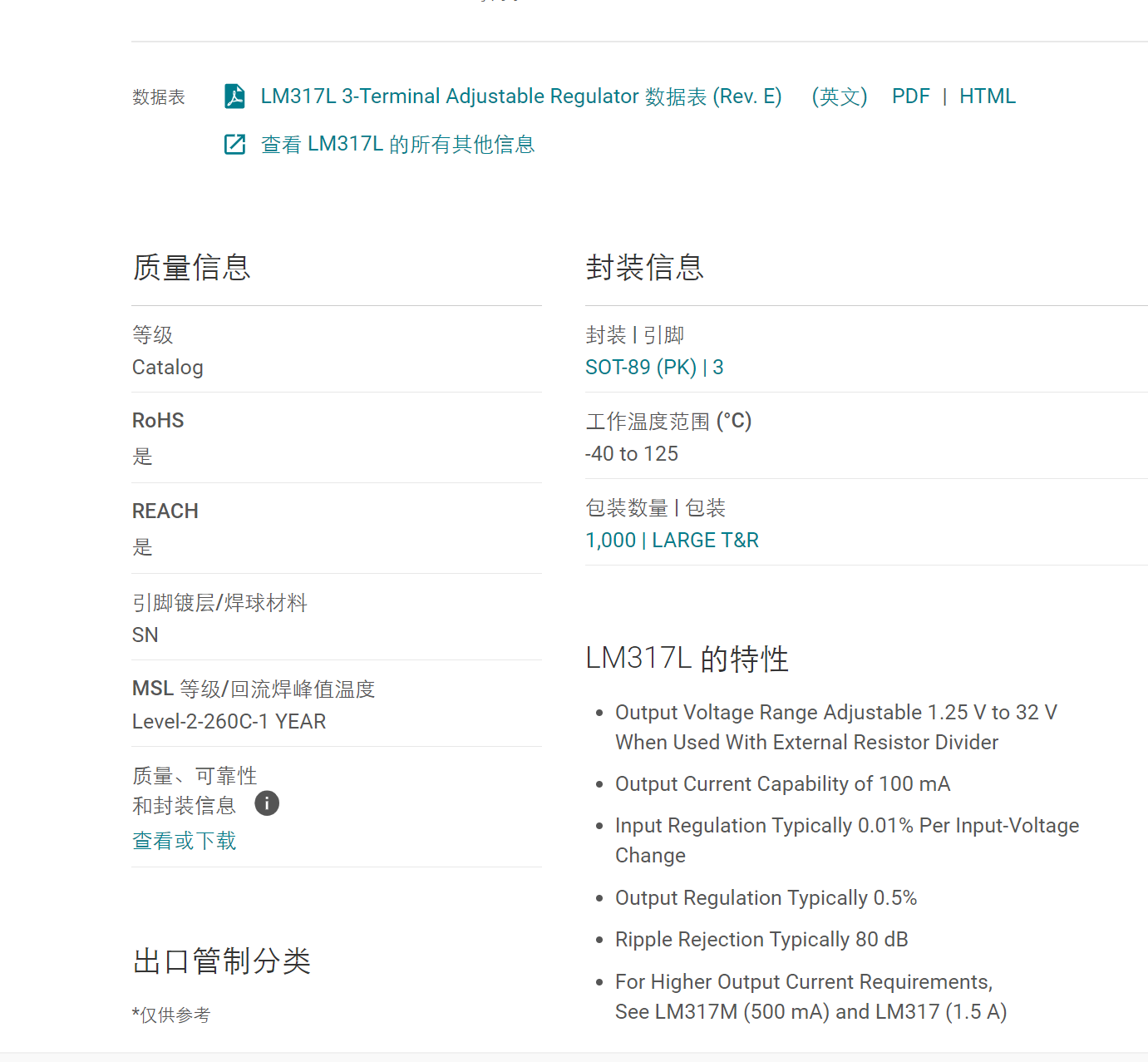
Task: Select the See LM317M (500 mA) line
Action: [x=811, y=1012]
